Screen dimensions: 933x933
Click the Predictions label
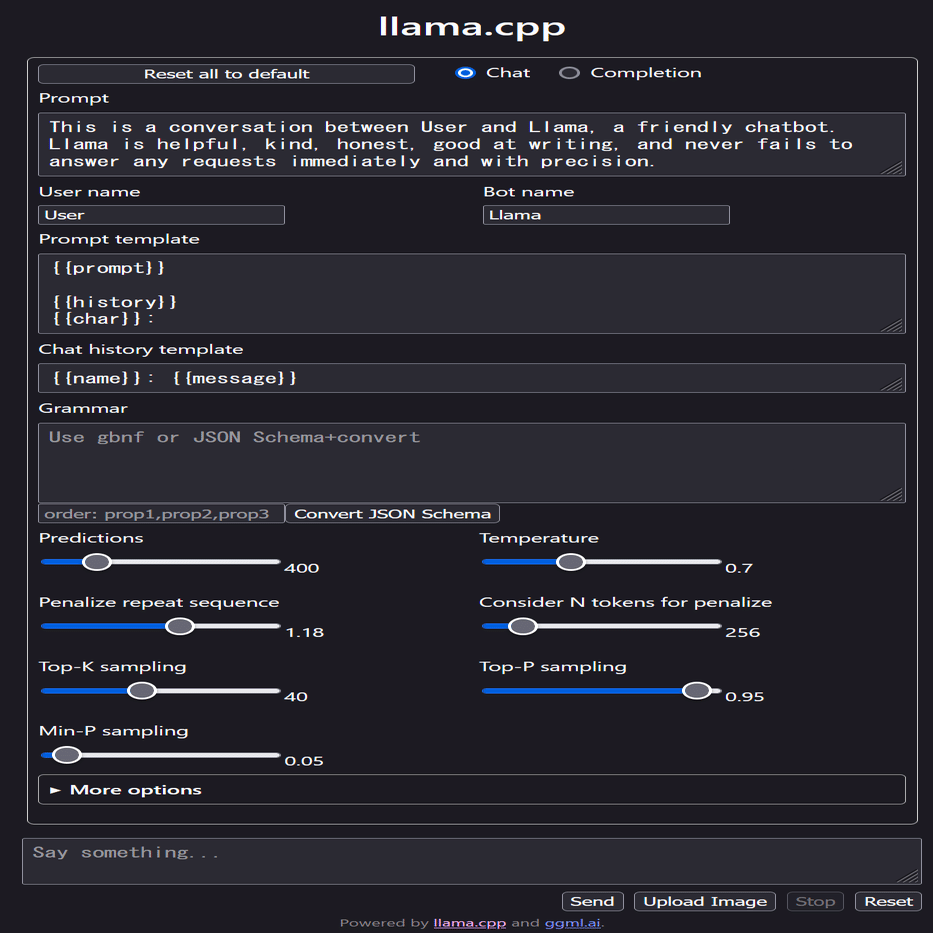(x=91, y=538)
